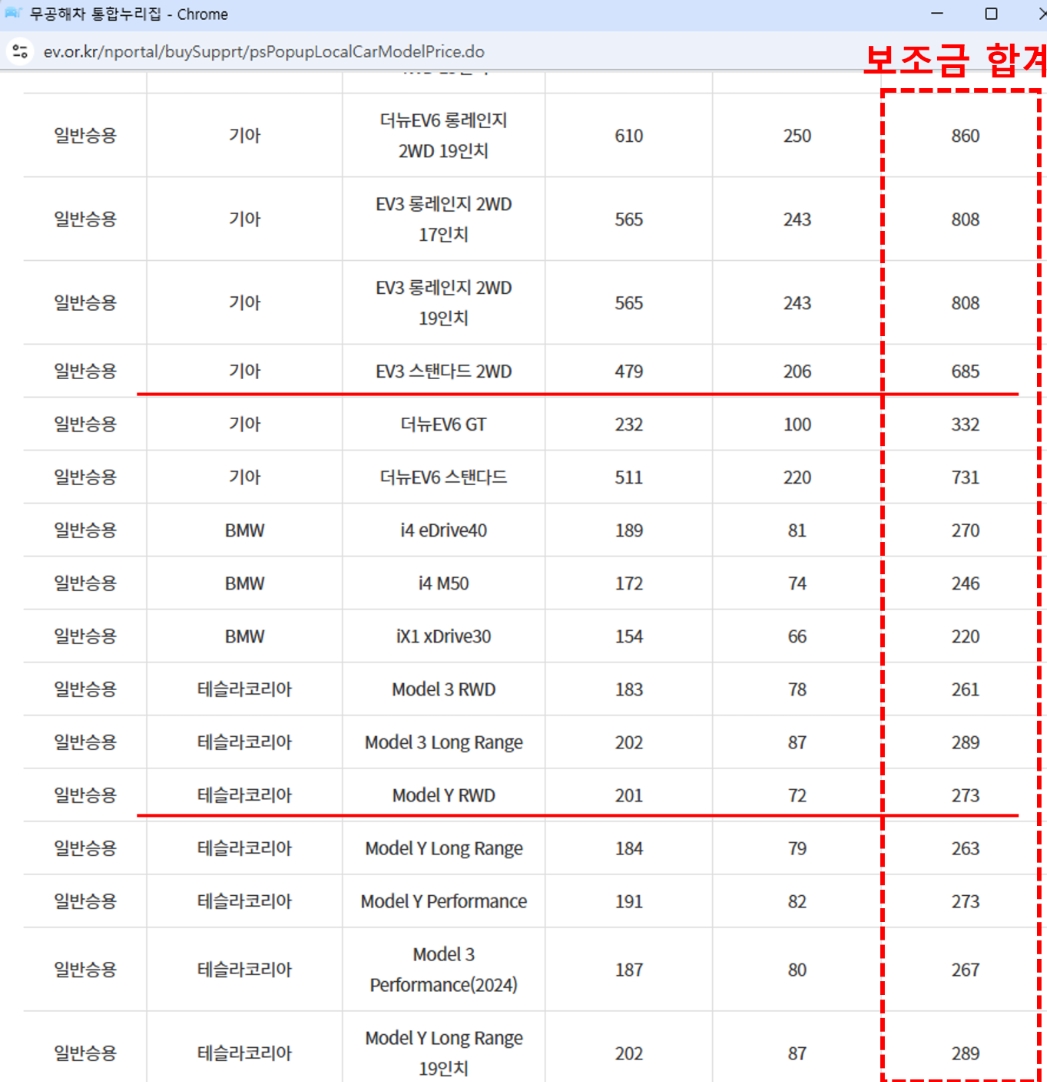Image resolution: width=1047 pixels, height=1082 pixels.
Task: Click the subsidy total 270 for i4 eDrive40
Action: (x=965, y=531)
